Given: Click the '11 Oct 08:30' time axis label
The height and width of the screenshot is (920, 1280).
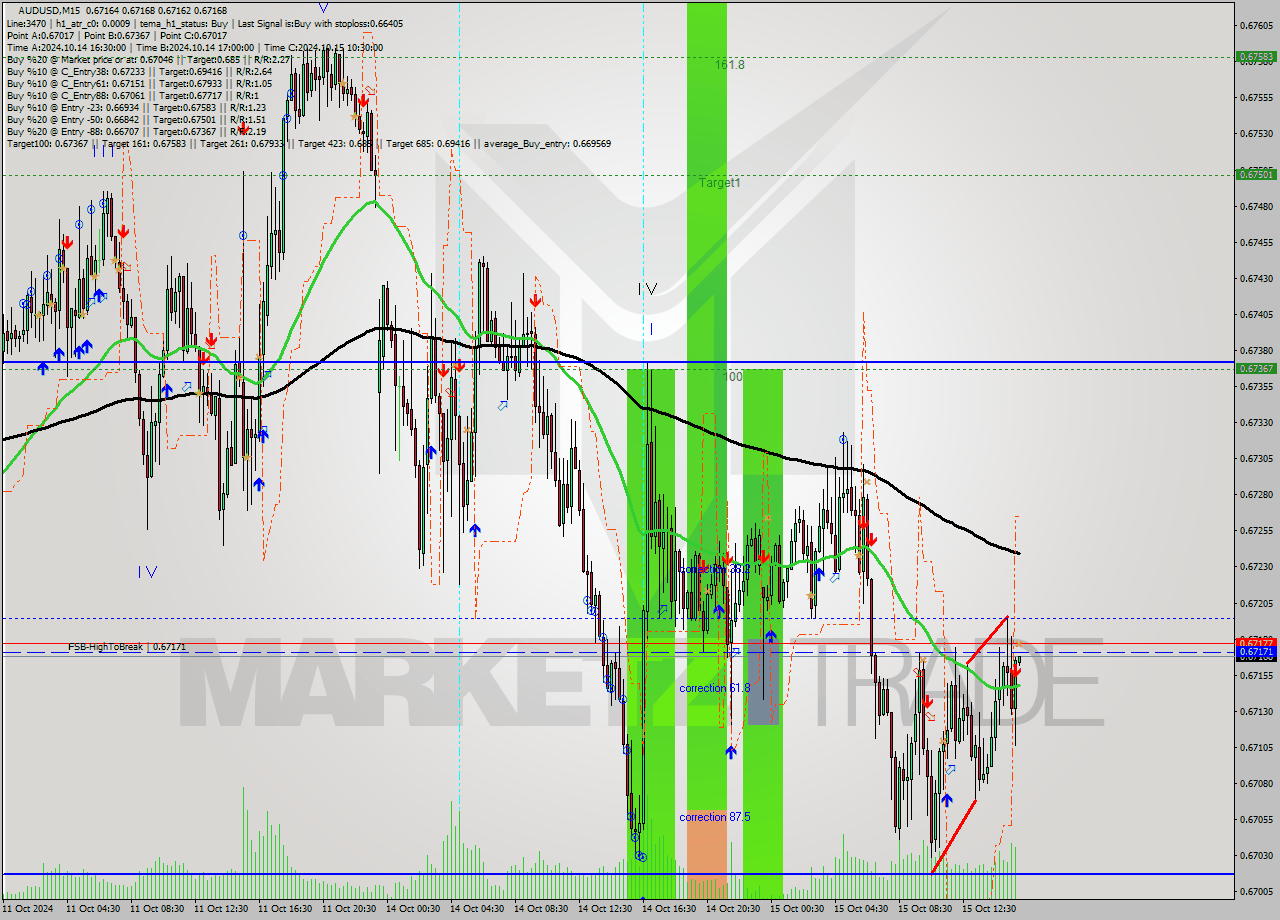Looking at the screenshot, I should [156, 909].
